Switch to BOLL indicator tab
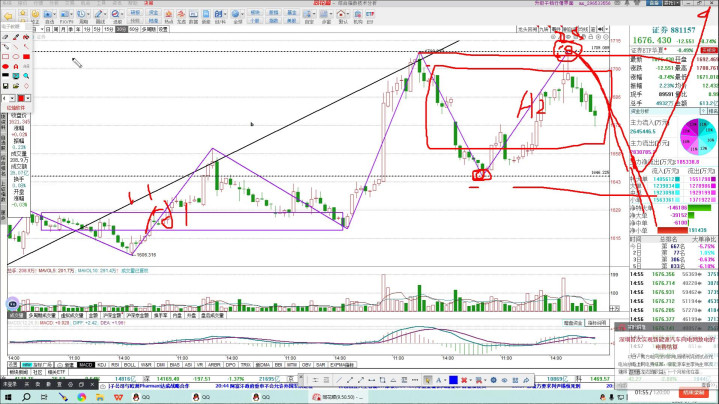The image size is (719, 404). (x=130, y=365)
